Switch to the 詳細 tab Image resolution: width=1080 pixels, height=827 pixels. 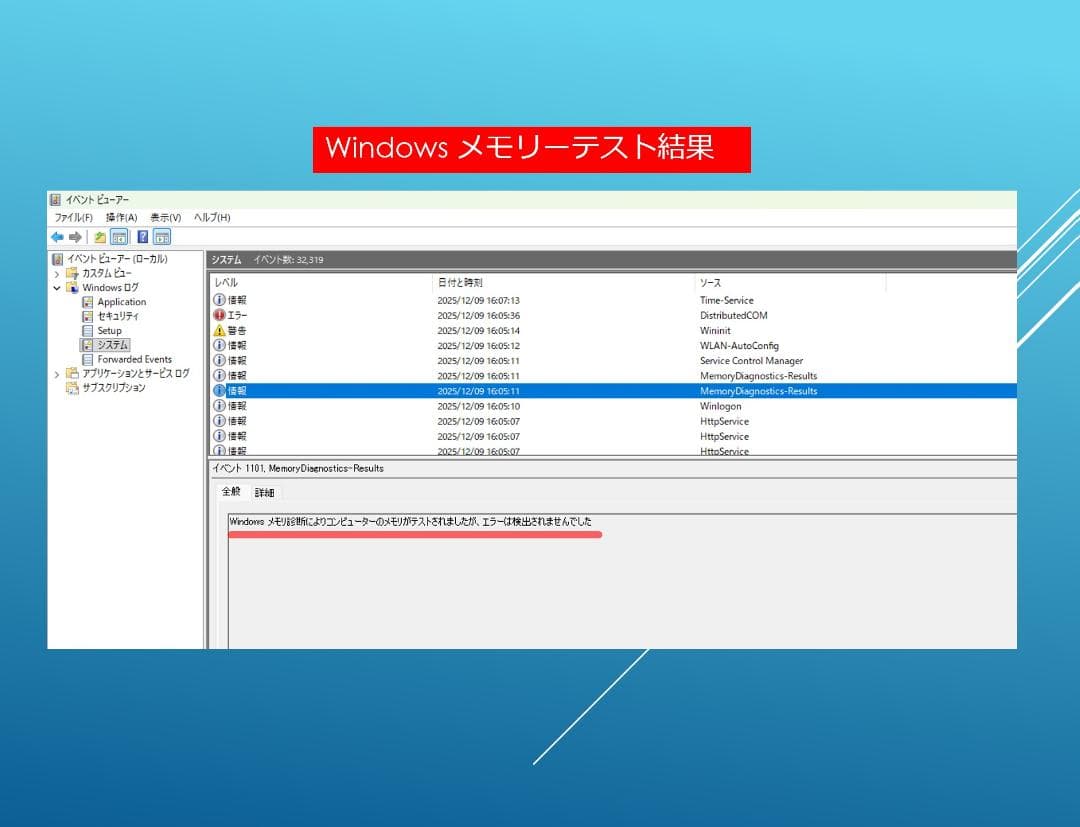click(x=264, y=492)
